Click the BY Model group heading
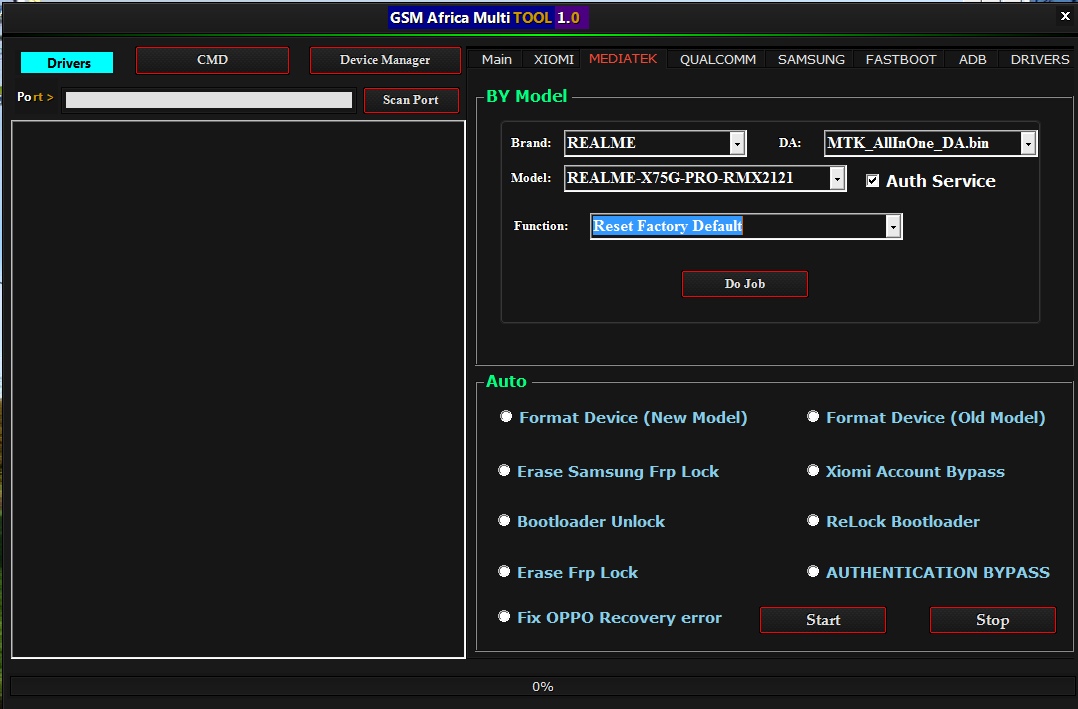Image resolution: width=1078 pixels, height=709 pixels. (527, 96)
